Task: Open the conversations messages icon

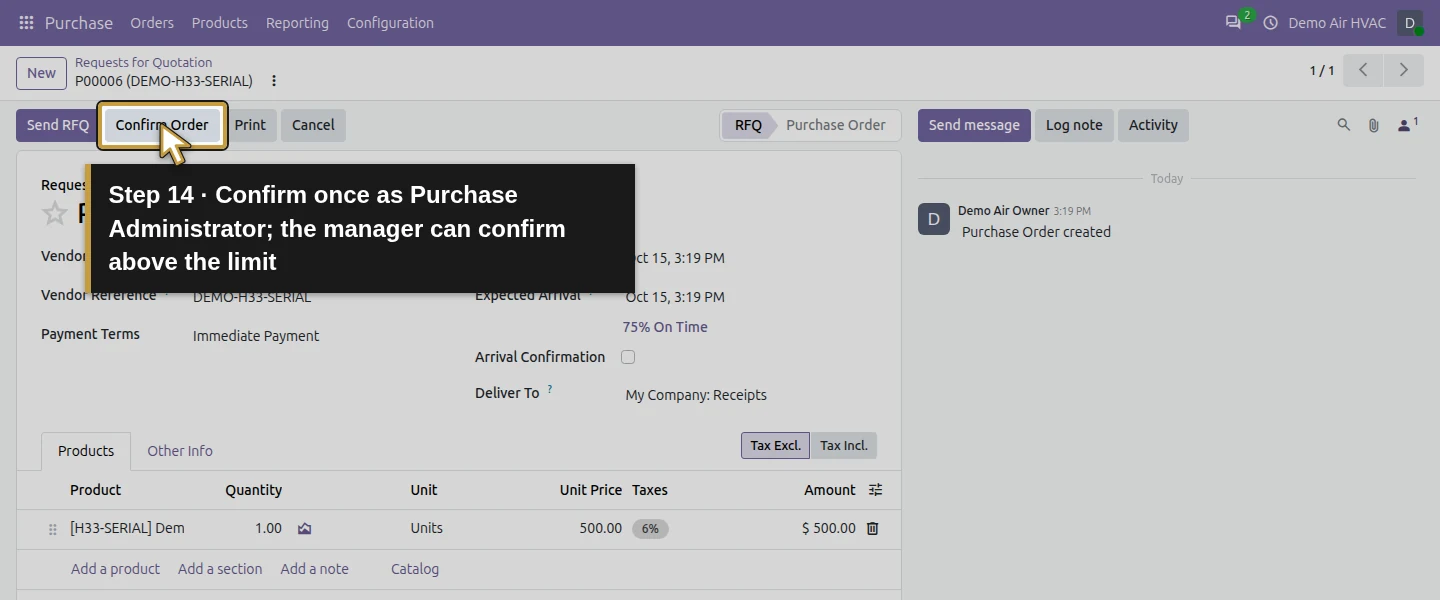Action: pyautogui.click(x=1233, y=22)
